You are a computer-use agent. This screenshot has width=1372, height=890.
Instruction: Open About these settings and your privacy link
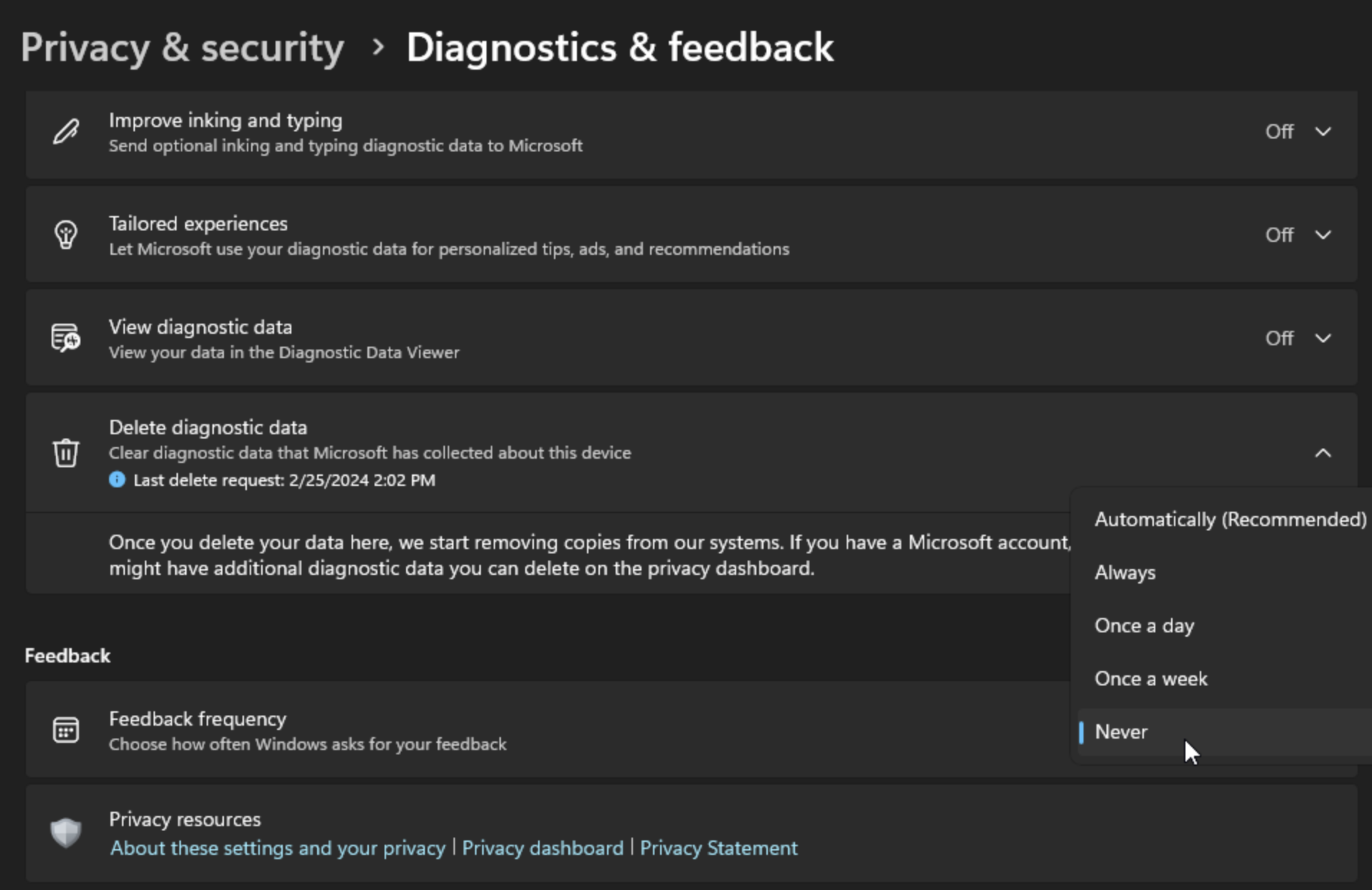[278, 848]
